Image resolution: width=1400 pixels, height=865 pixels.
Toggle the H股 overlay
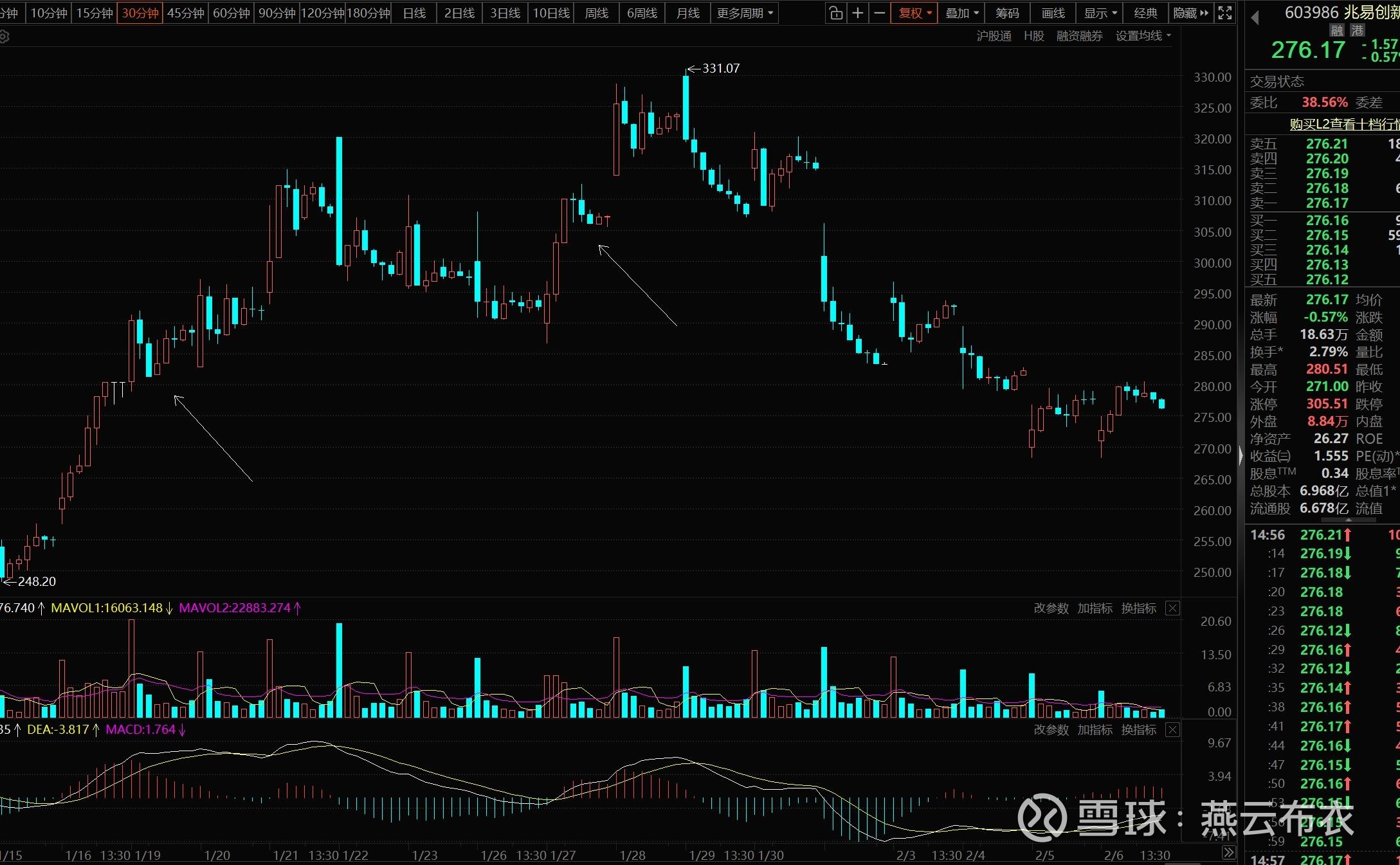click(1033, 36)
